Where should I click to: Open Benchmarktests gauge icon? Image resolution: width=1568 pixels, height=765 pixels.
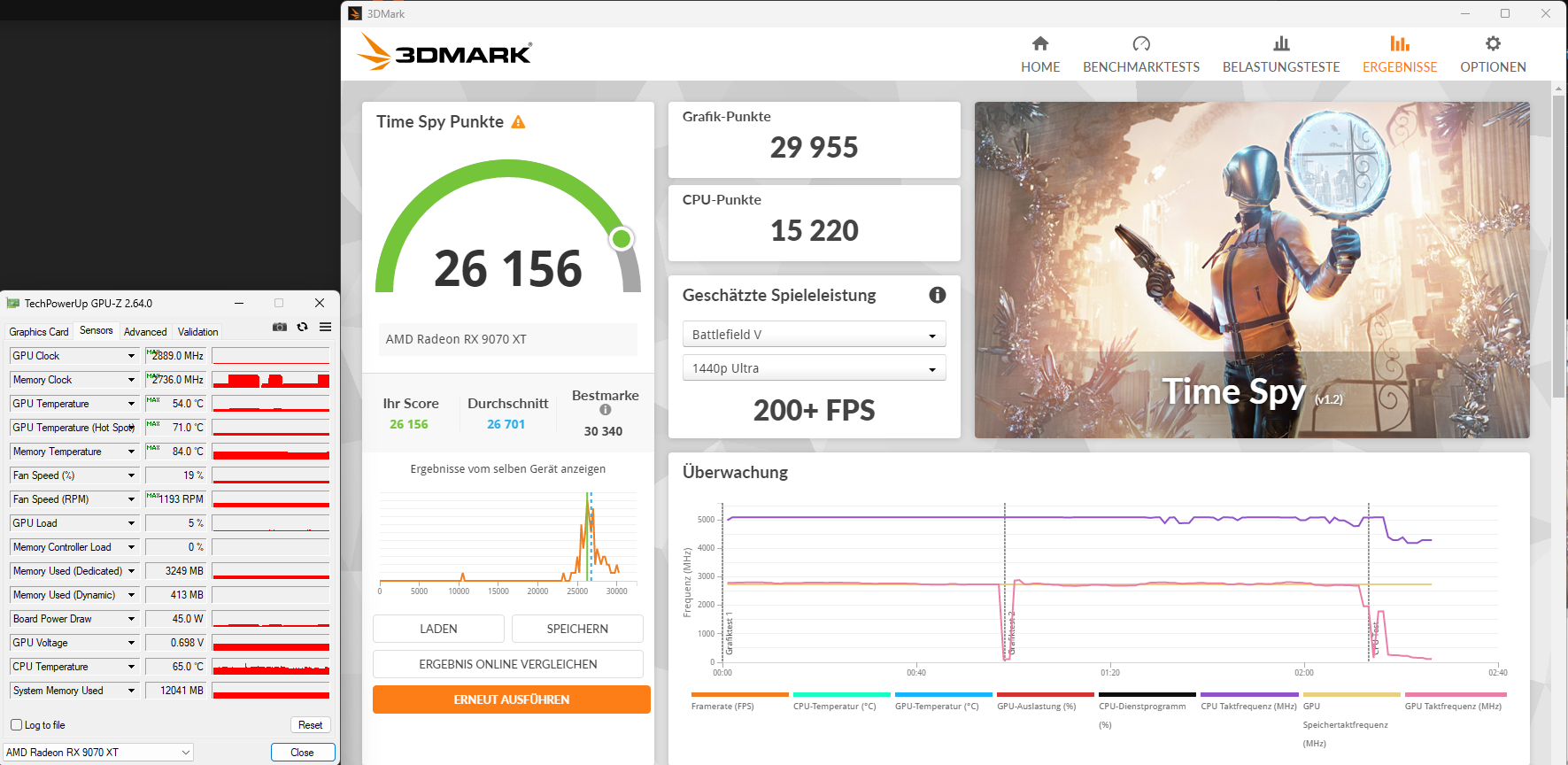pos(1141,43)
